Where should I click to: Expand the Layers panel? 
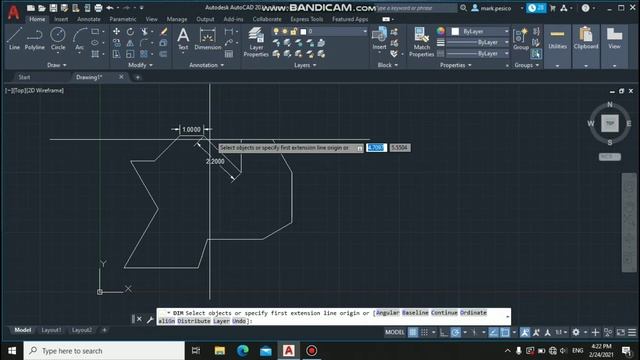pos(305,65)
